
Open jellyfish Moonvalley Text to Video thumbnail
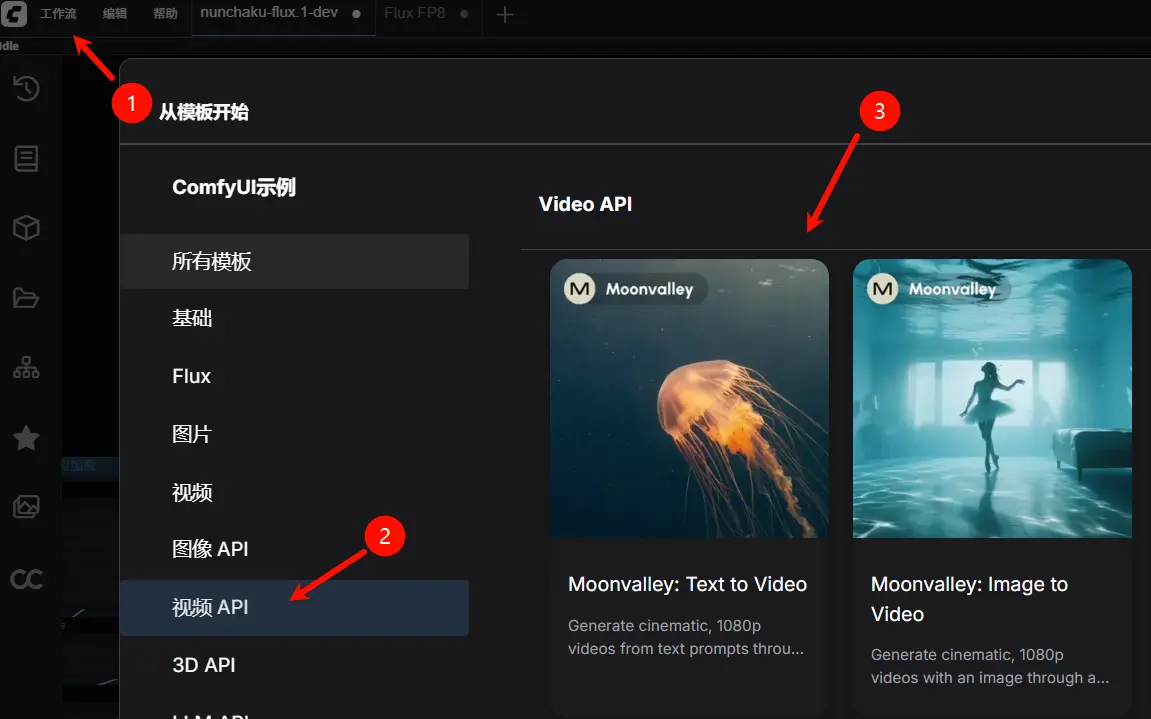[689, 398]
